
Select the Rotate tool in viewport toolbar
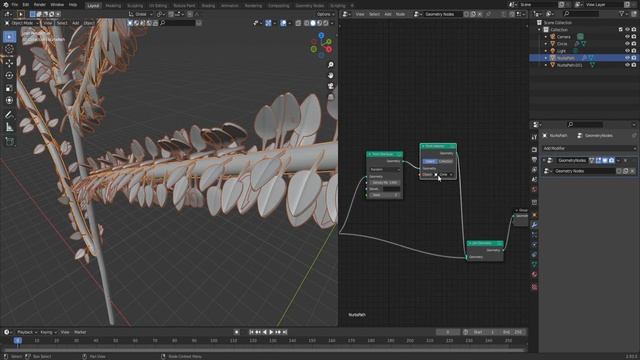(x=9, y=76)
